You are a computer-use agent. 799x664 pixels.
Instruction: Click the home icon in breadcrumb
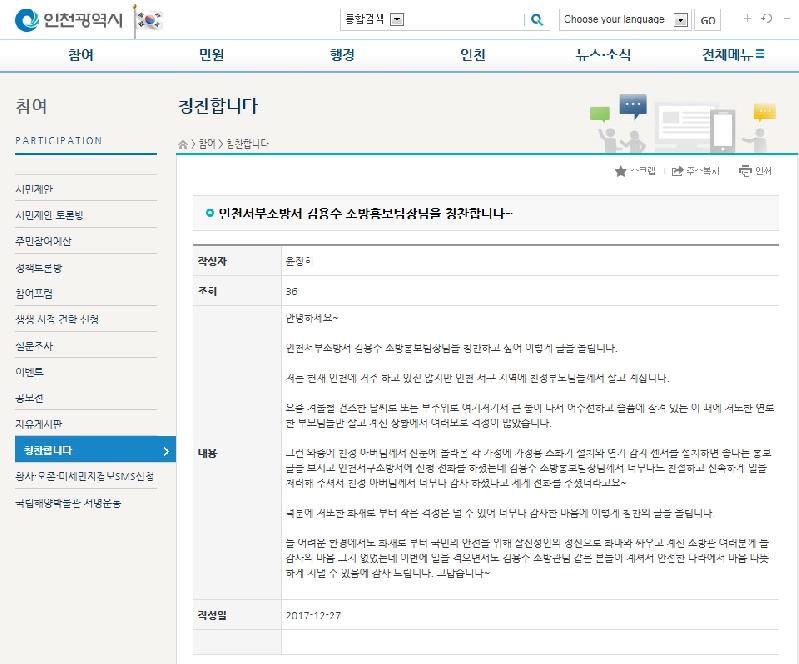182,144
